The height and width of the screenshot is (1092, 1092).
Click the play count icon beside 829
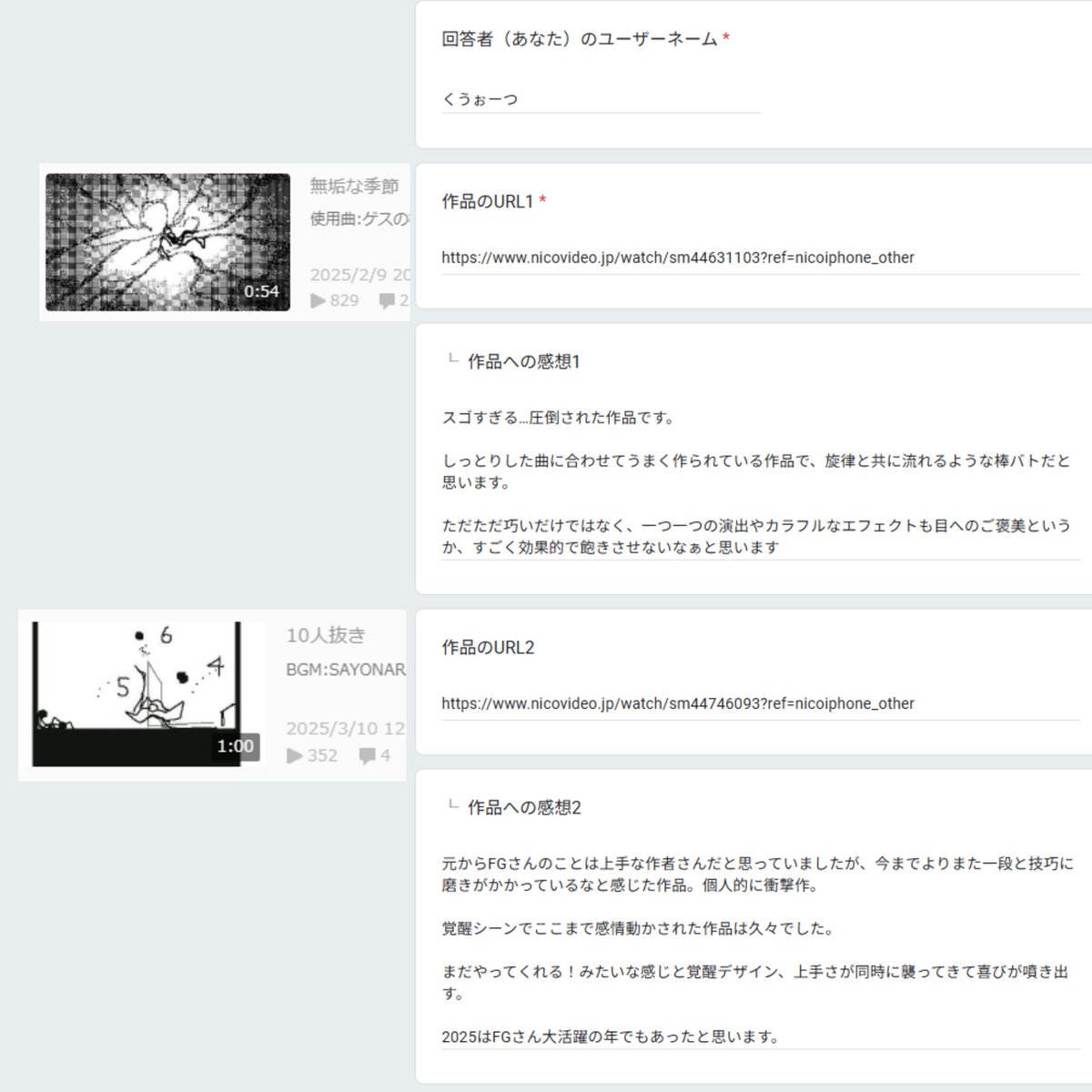[x=317, y=301]
